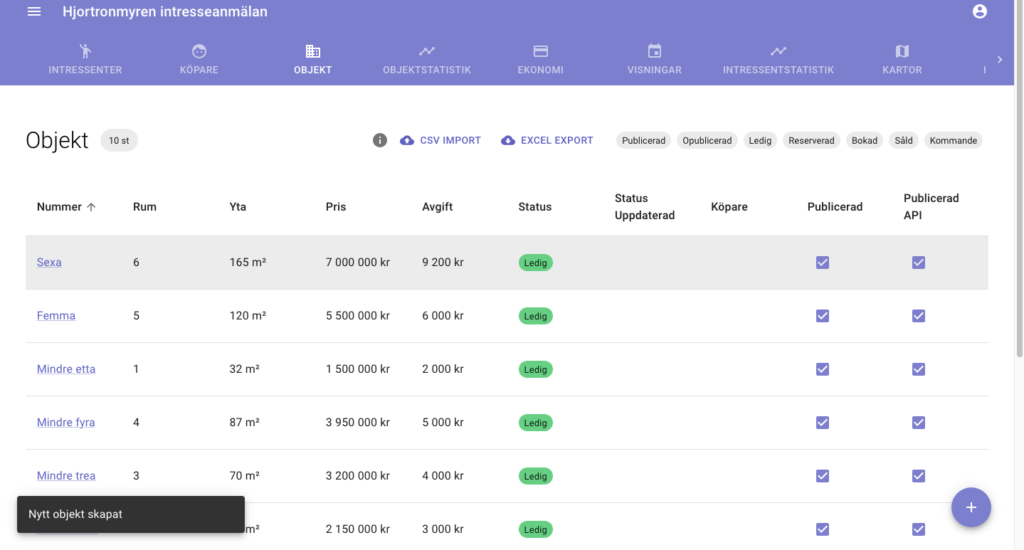The image size is (1024, 550).
Task: Click the info icon beside CSV Import
Action: click(380, 141)
